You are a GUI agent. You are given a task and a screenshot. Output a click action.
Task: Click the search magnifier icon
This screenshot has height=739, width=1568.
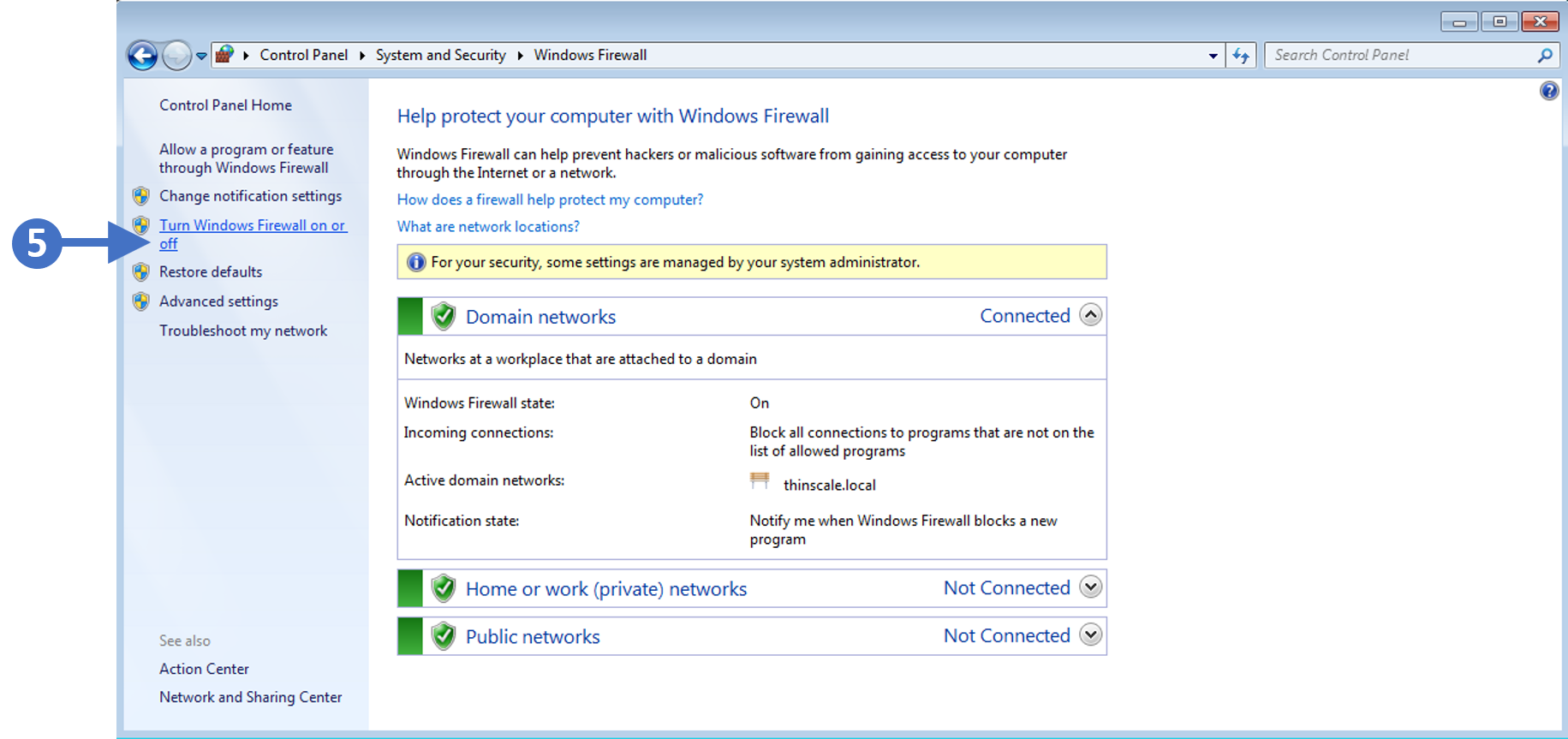pos(1545,56)
